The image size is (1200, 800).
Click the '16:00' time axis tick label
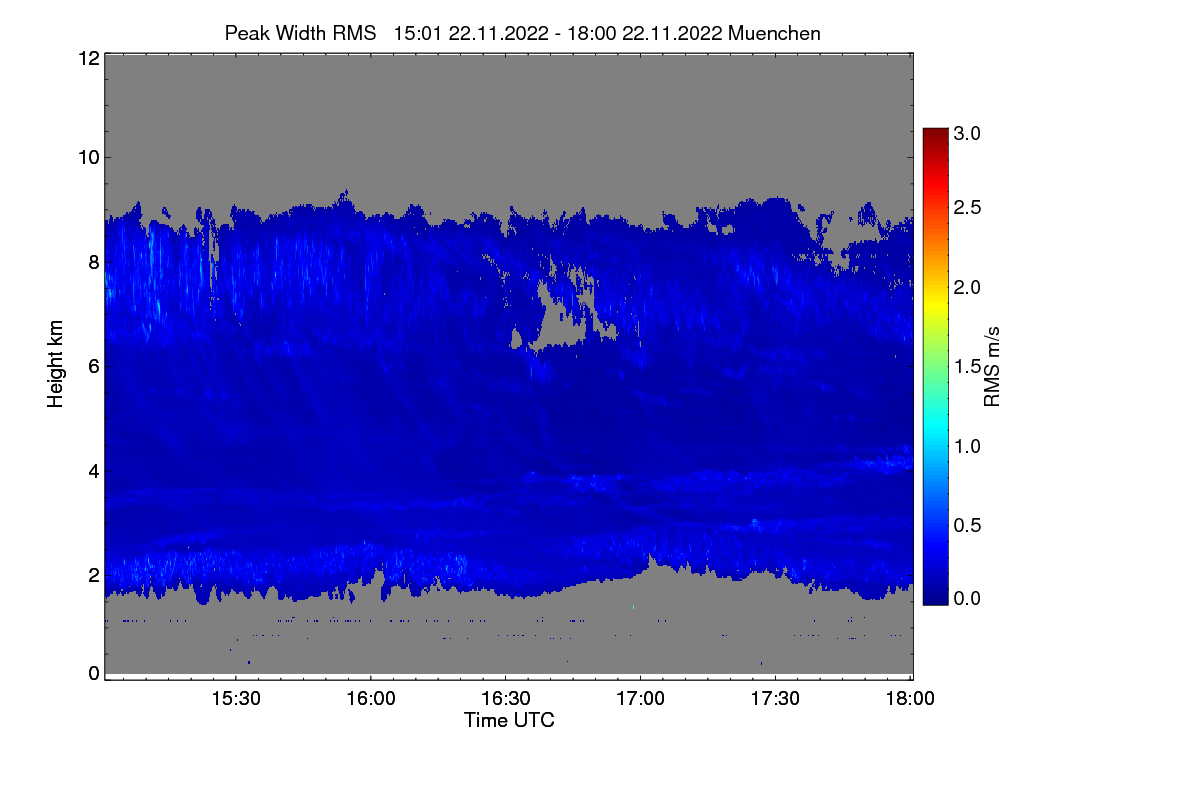click(x=370, y=699)
